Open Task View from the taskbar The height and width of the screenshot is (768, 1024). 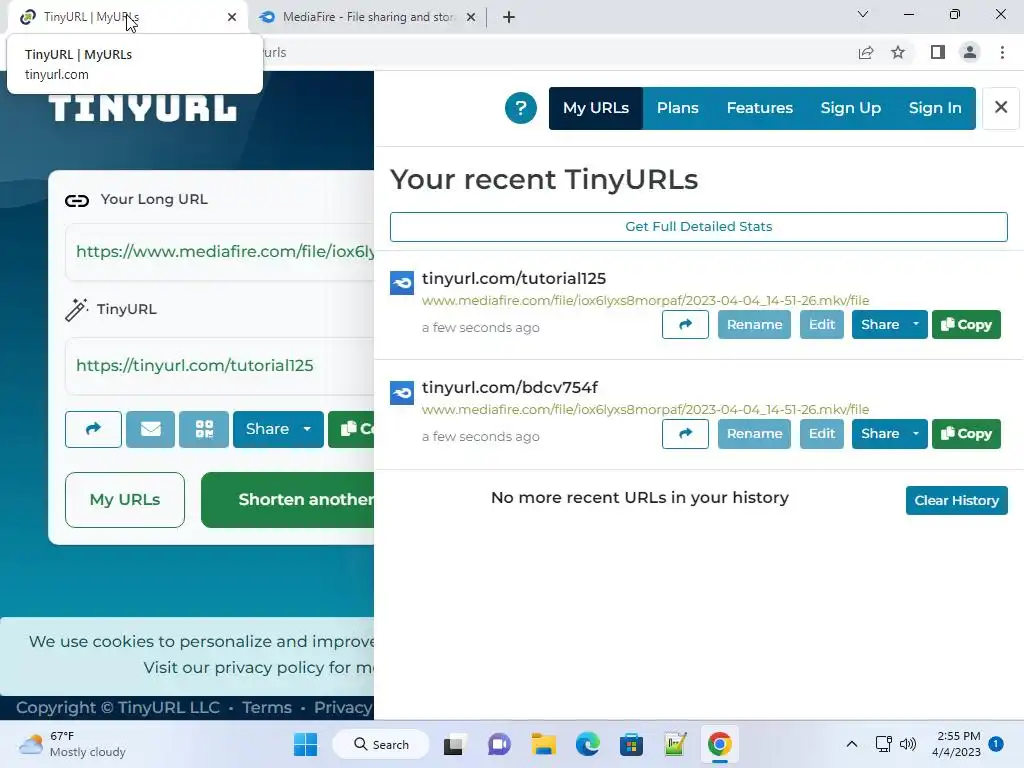coord(455,744)
